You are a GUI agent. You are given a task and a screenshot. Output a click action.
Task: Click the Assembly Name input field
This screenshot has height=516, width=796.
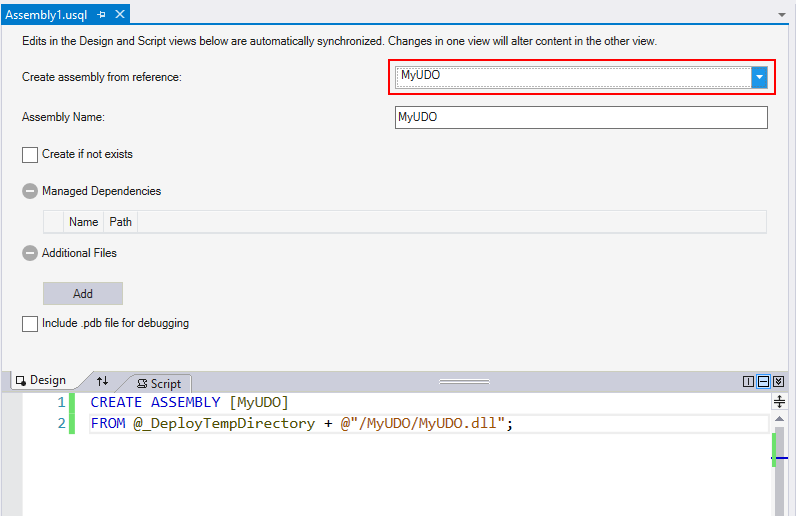(581, 117)
